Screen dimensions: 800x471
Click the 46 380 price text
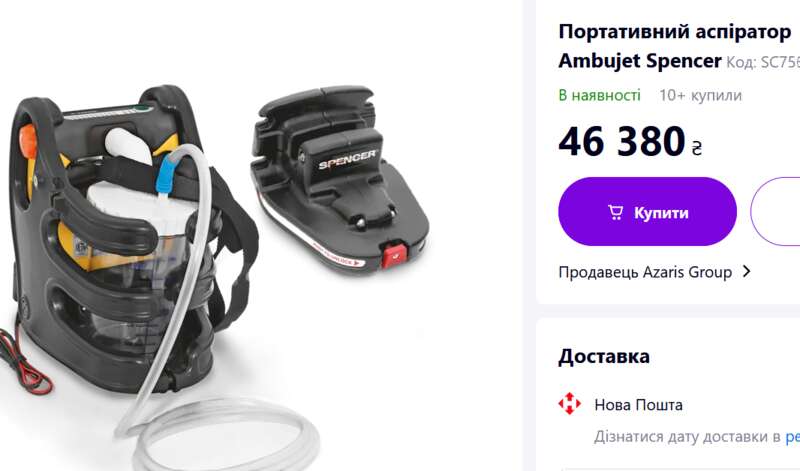pyautogui.click(x=621, y=141)
